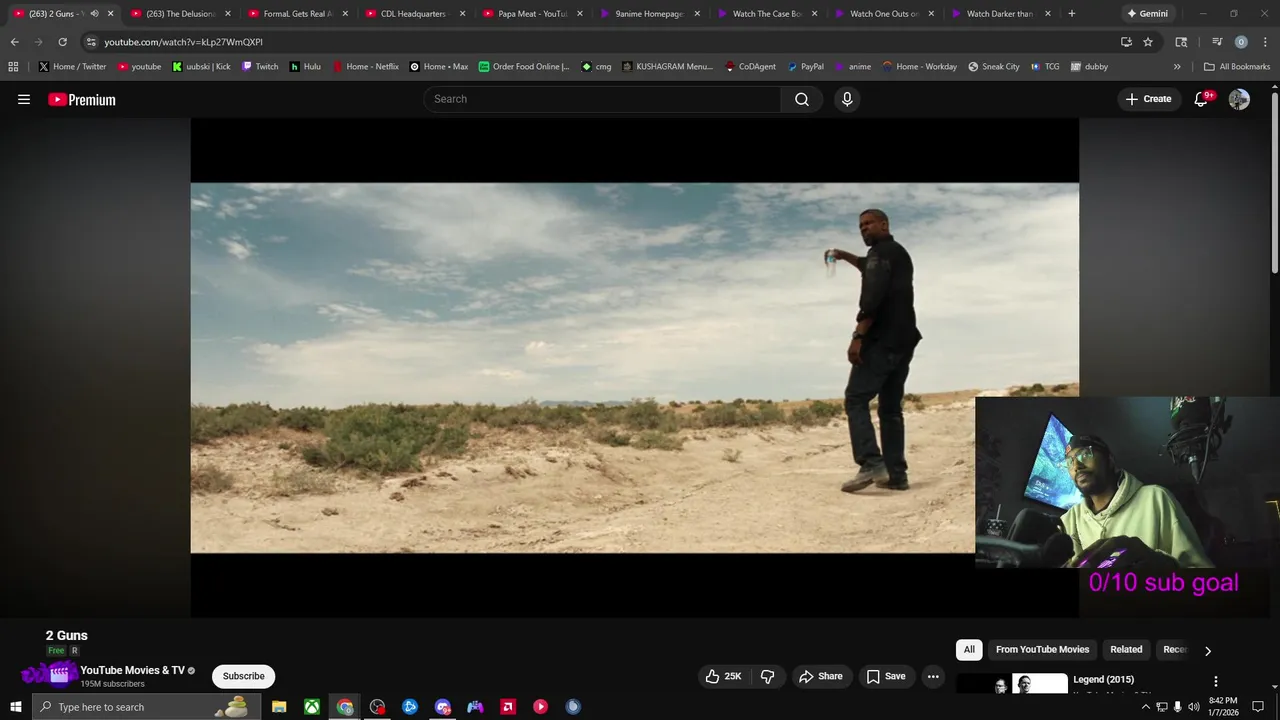The height and width of the screenshot is (720, 1280).
Task: Switch to the Delusional tab
Action: click(x=180, y=14)
